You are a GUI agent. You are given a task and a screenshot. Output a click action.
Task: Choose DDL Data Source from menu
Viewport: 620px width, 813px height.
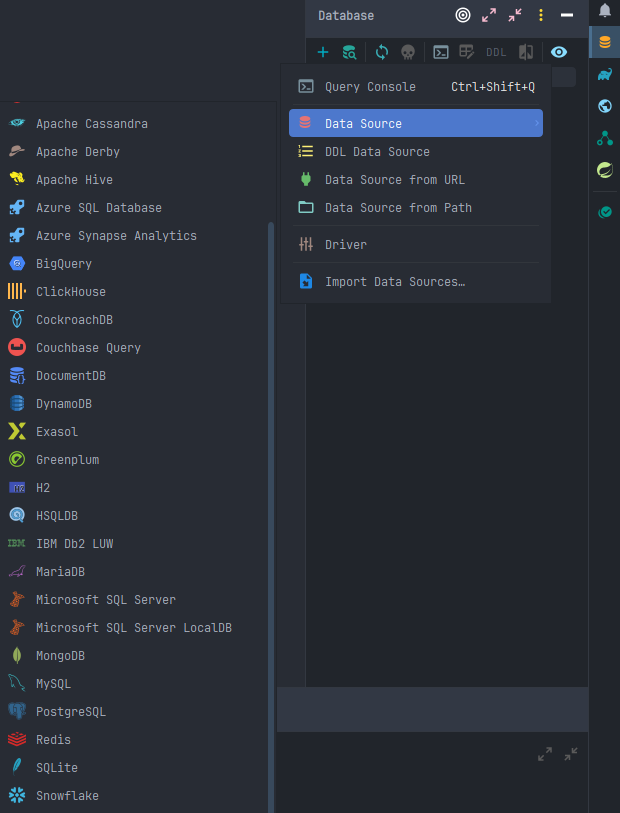pyautogui.click(x=416, y=151)
